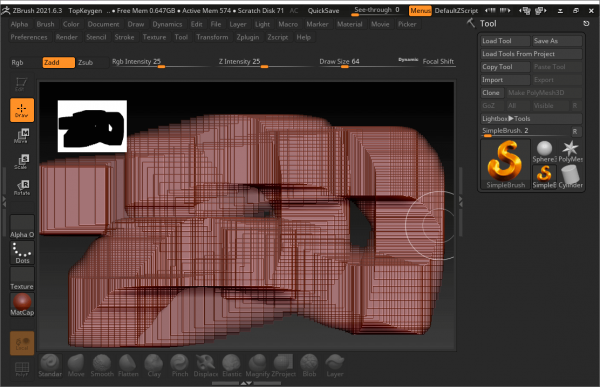Adjust the Focal Shift slider

coord(439,62)
